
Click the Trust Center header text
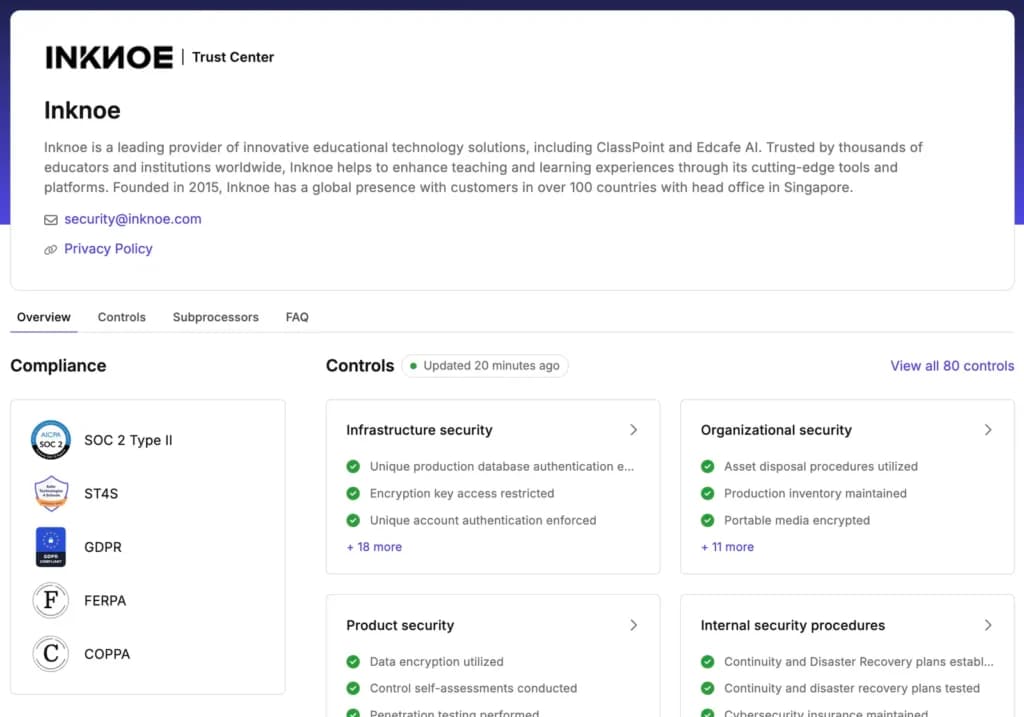pos(233,57)
